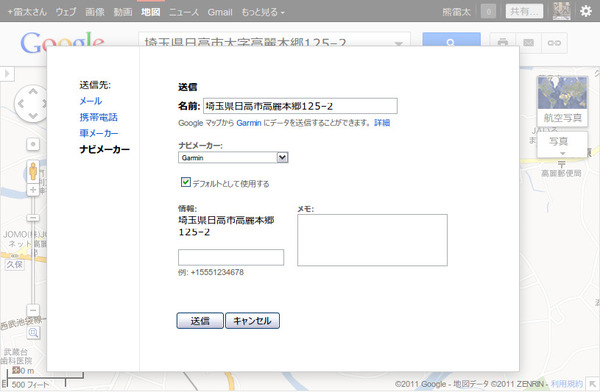
Task: Click the 熊雷太 account name
Action: click(456, 12)
